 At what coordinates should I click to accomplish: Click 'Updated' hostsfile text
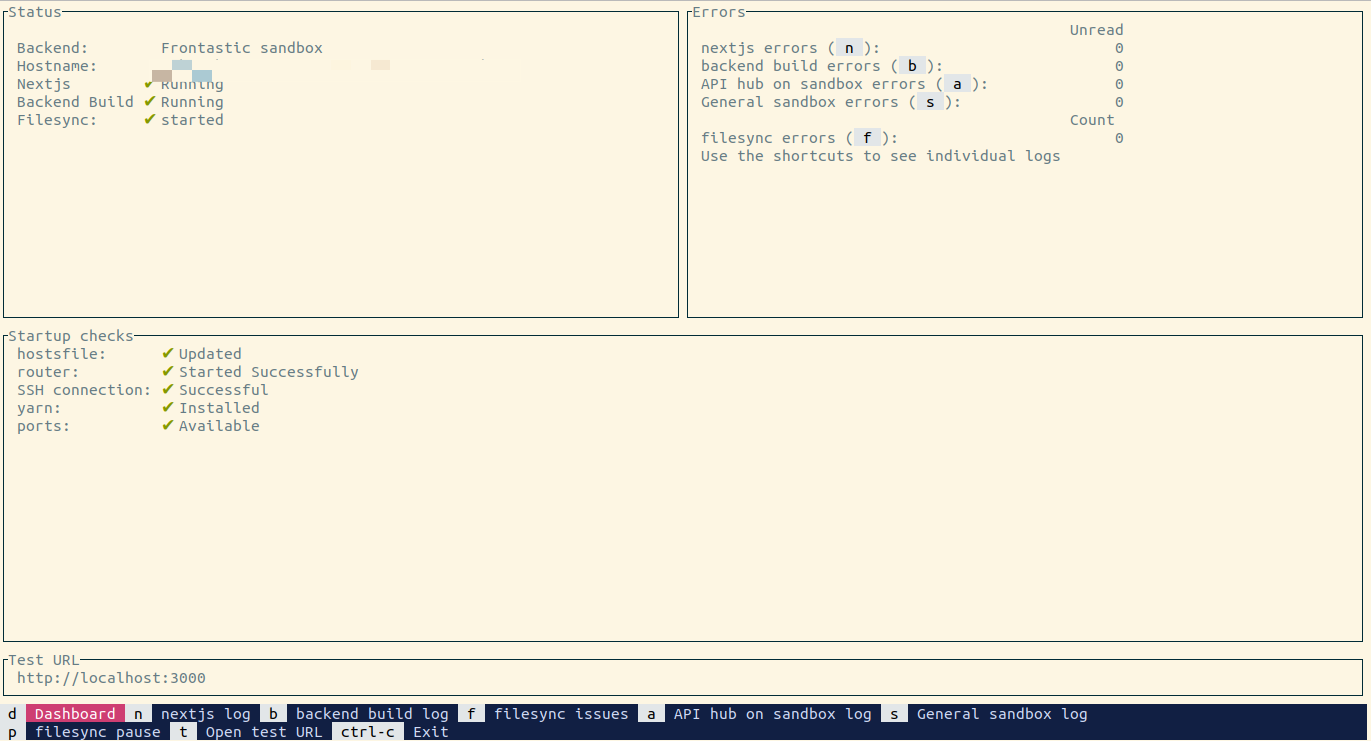pos(210,354)
